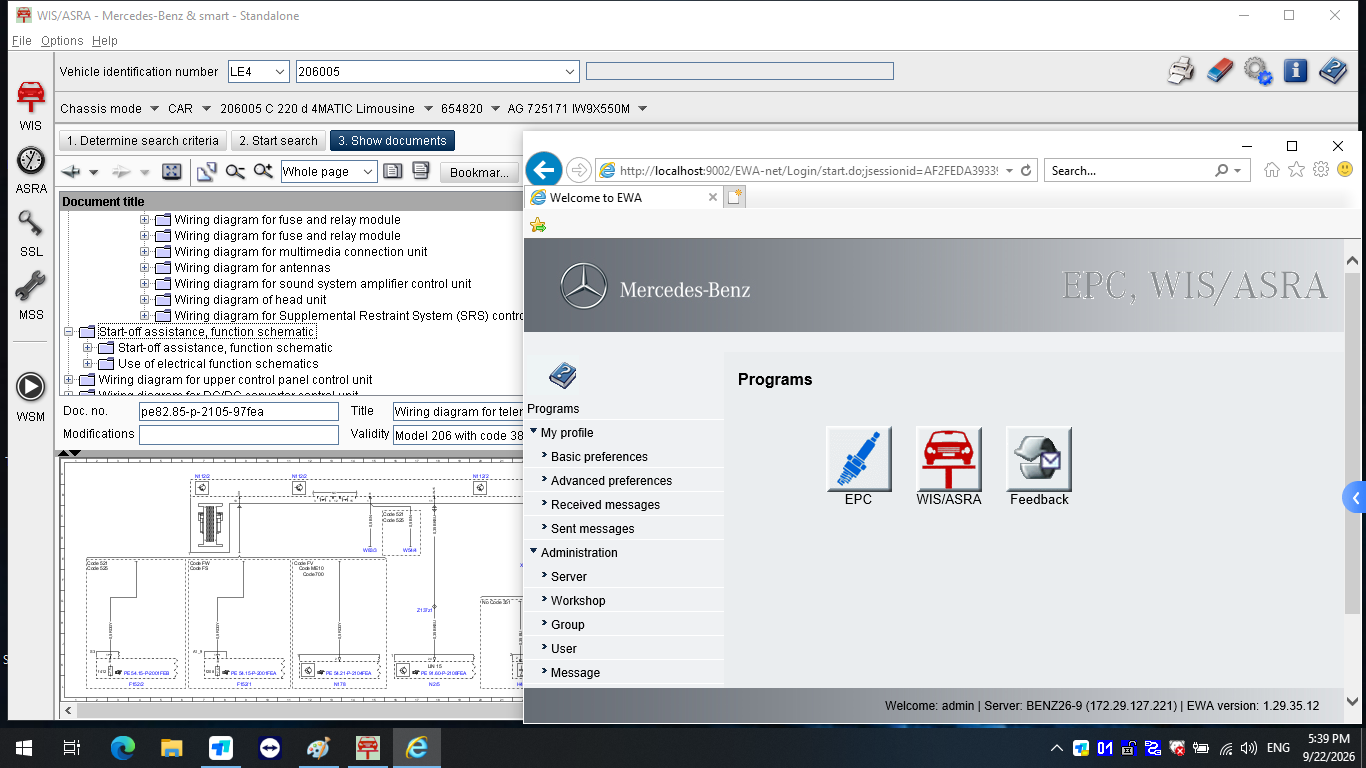The image size is (1366, 768).
Task: Go back in the browser window
Action: [543, 170]
